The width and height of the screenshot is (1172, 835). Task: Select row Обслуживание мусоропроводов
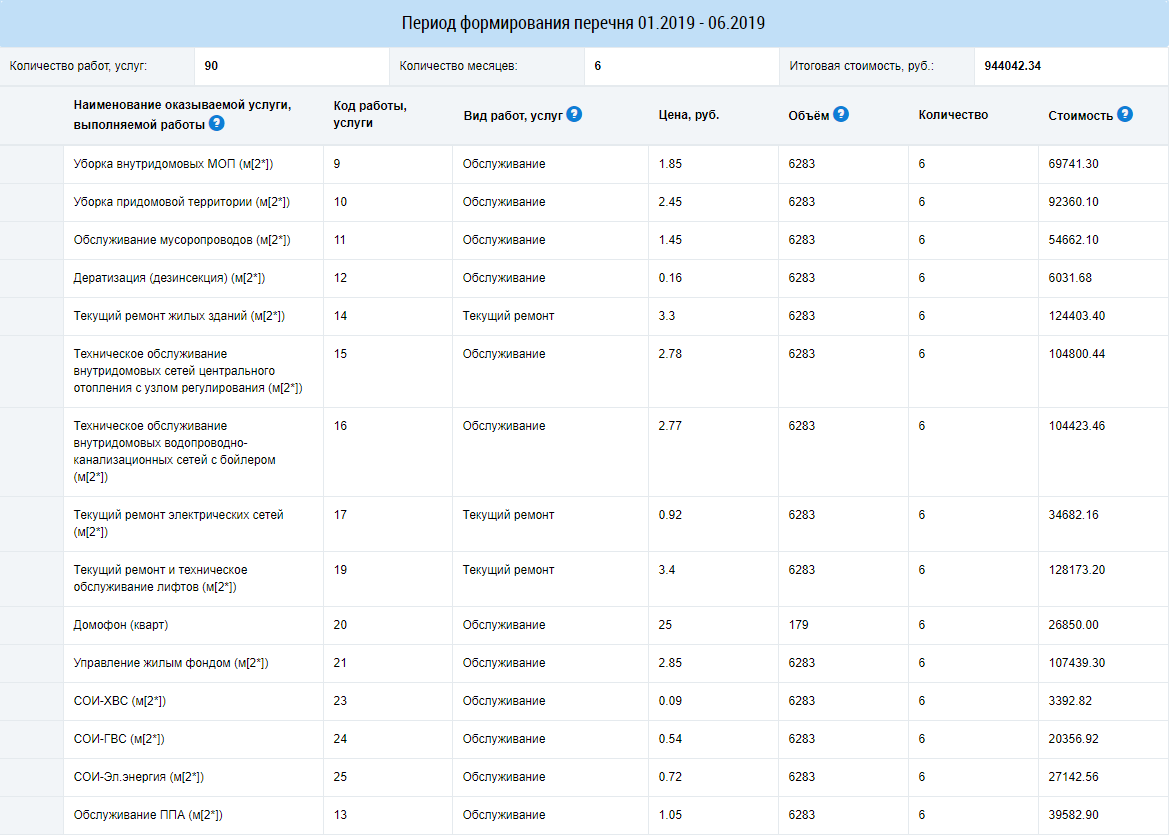pos(585,240)
